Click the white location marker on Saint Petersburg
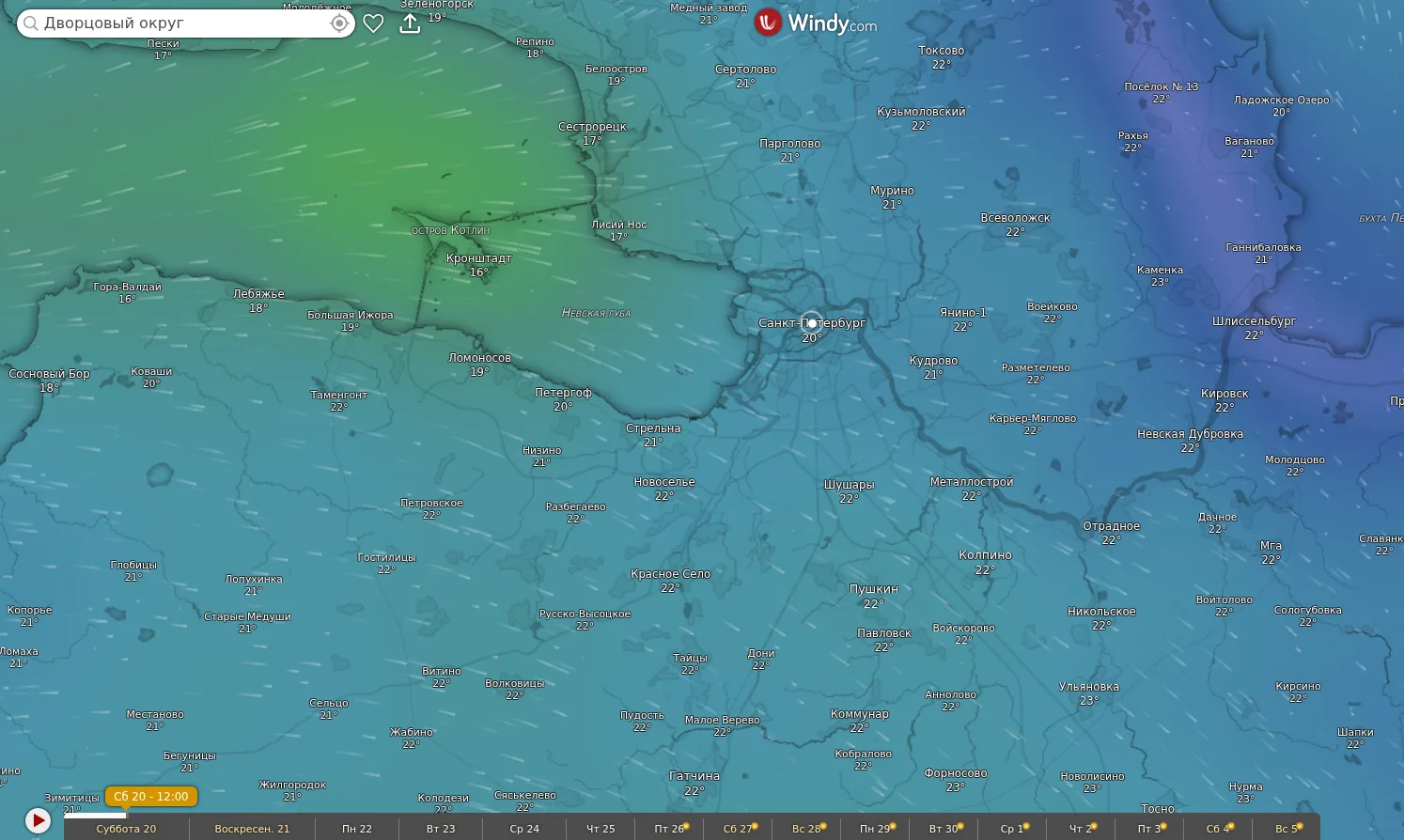 tap(812, 322)
